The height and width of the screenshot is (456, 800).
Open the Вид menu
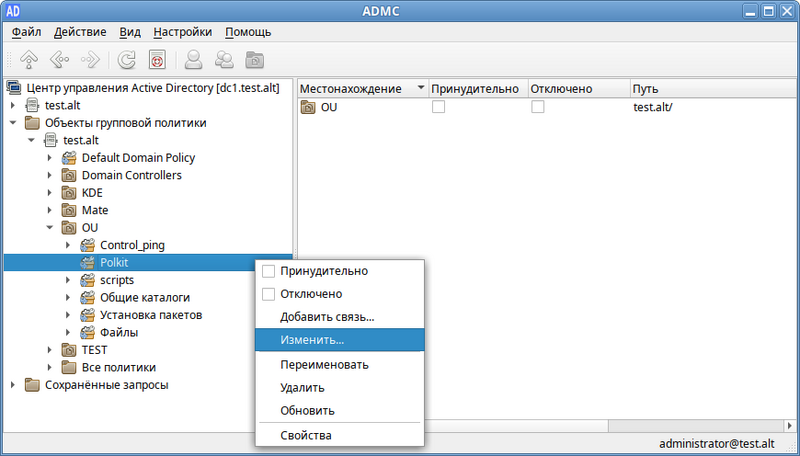(x=130, y=32)
